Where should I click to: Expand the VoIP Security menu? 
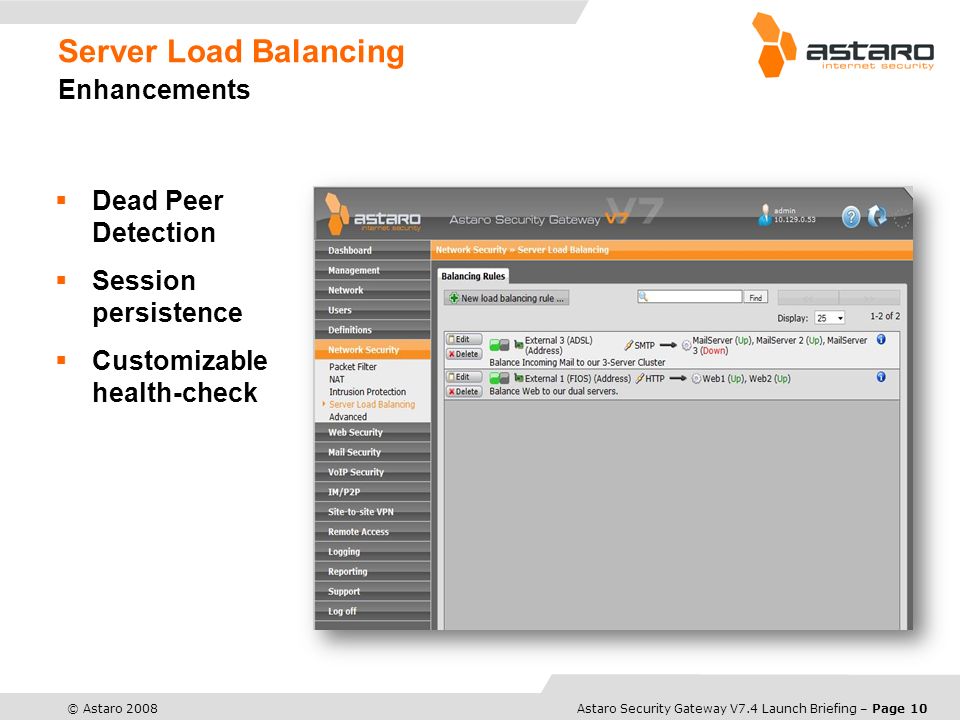(372, 472)
